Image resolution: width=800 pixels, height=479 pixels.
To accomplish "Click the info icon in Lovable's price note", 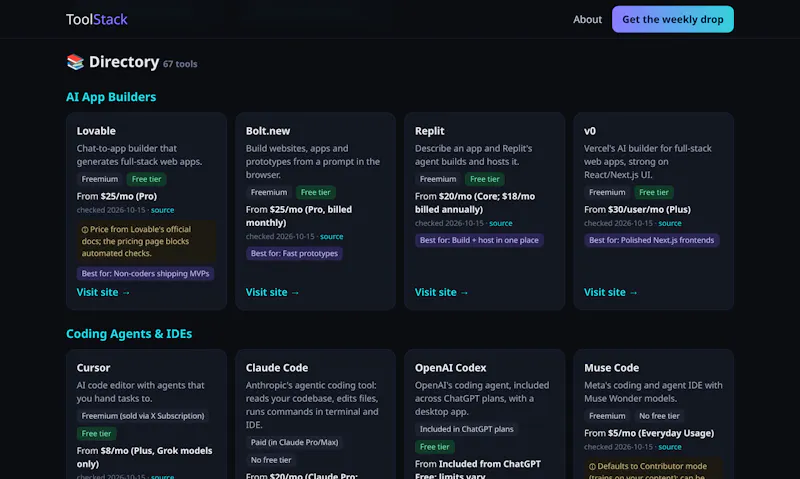I will click(85, 230).
